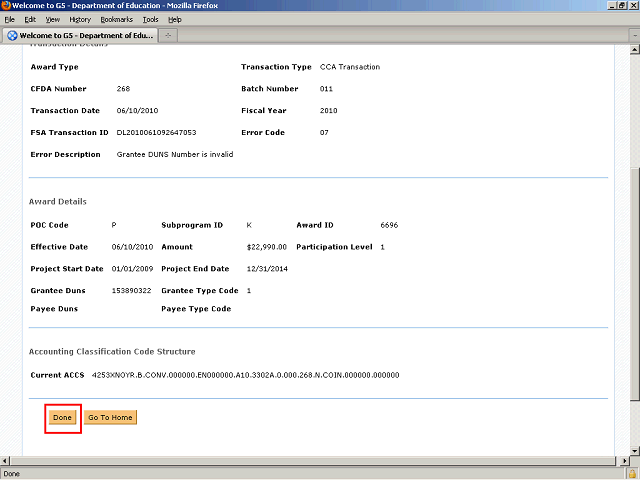
Task: Click the FSA Transaction ID value DL2010061092647053
Action: coord(156,132)
